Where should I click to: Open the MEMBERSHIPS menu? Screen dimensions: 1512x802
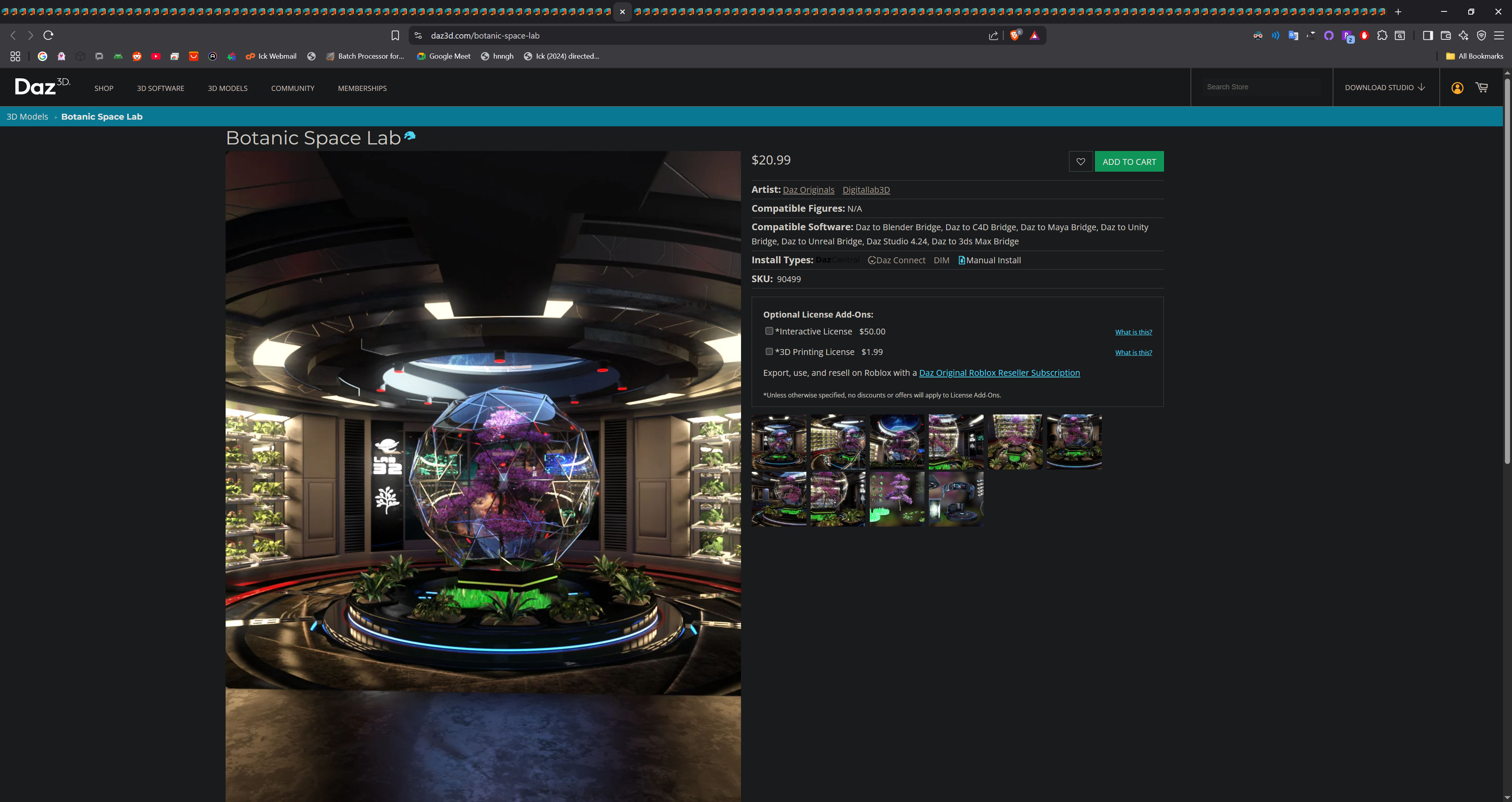tap(362, 89)
